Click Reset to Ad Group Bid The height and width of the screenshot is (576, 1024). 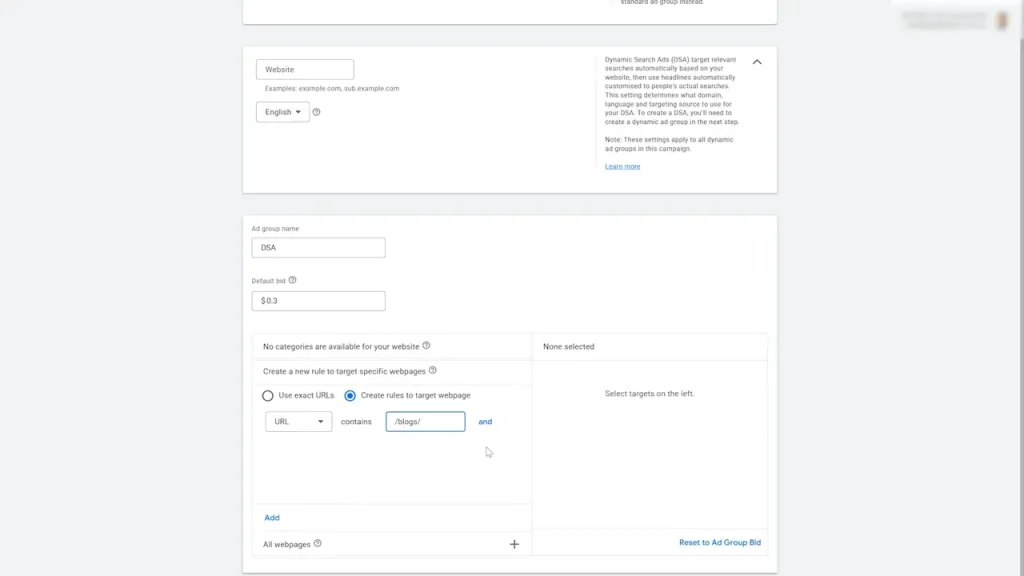click(719, 542)
